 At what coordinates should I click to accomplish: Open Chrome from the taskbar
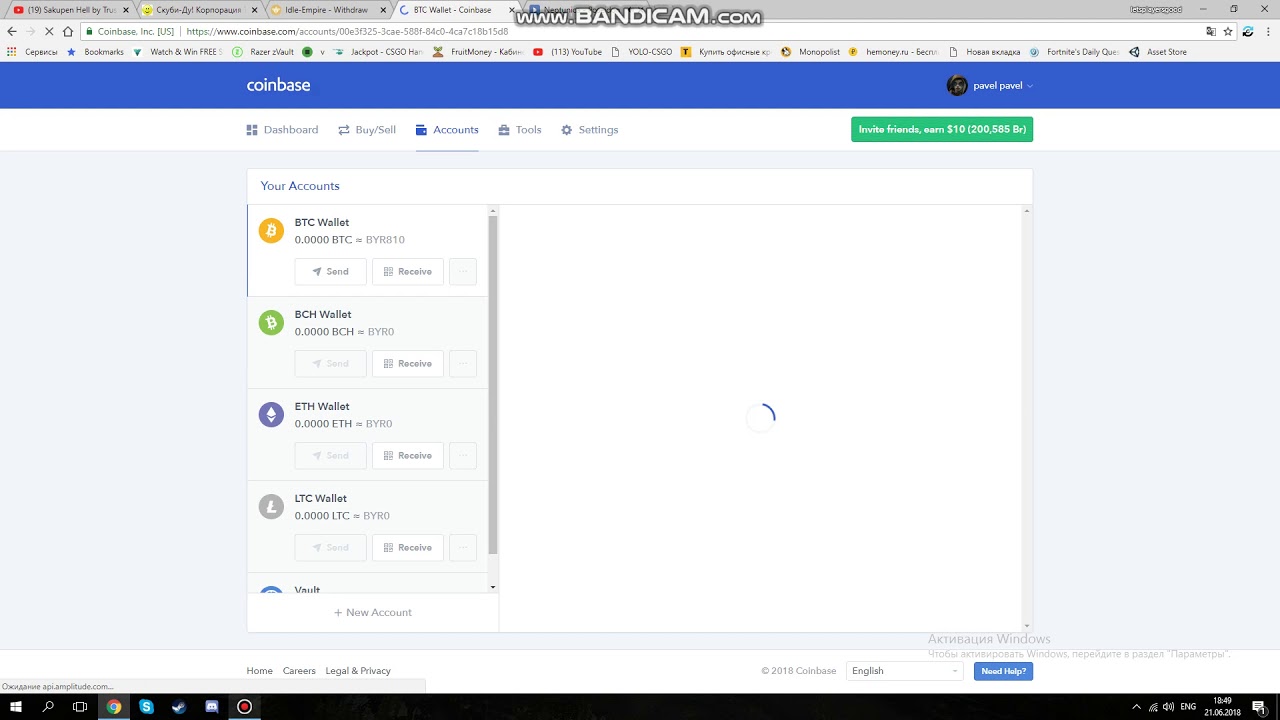[114, 706]
